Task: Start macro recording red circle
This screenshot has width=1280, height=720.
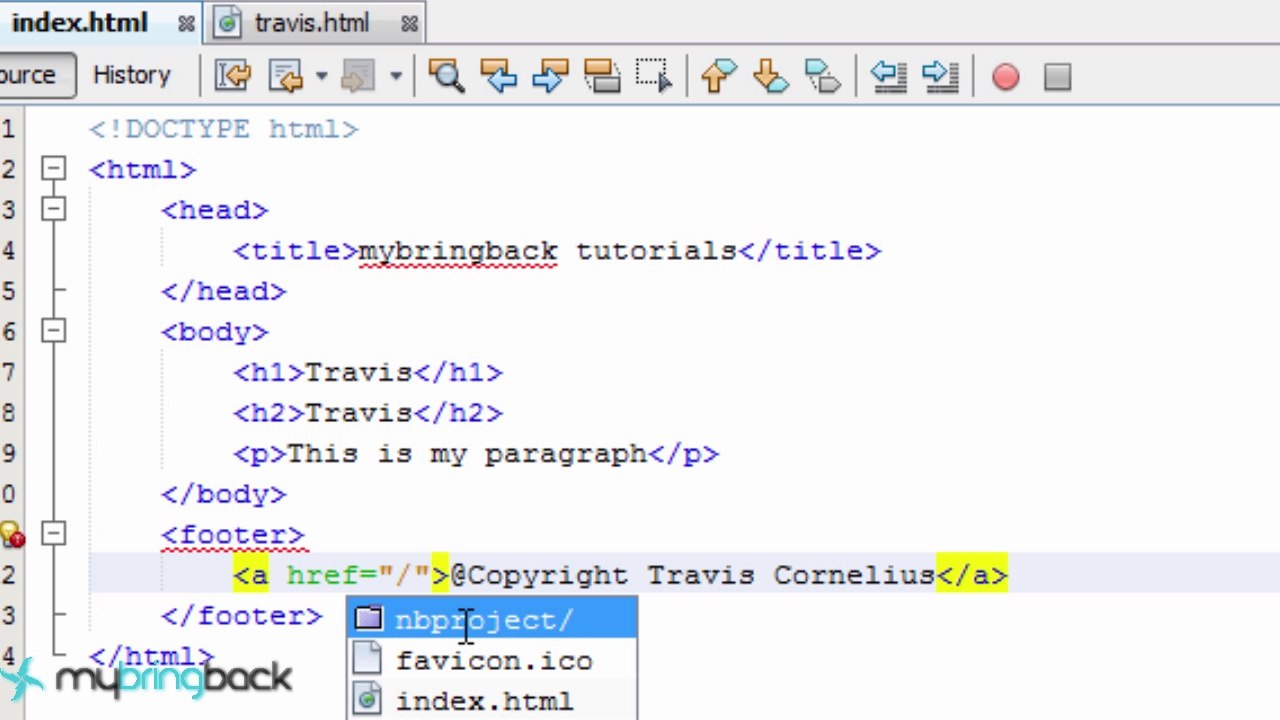Action: click(1005, 77)
